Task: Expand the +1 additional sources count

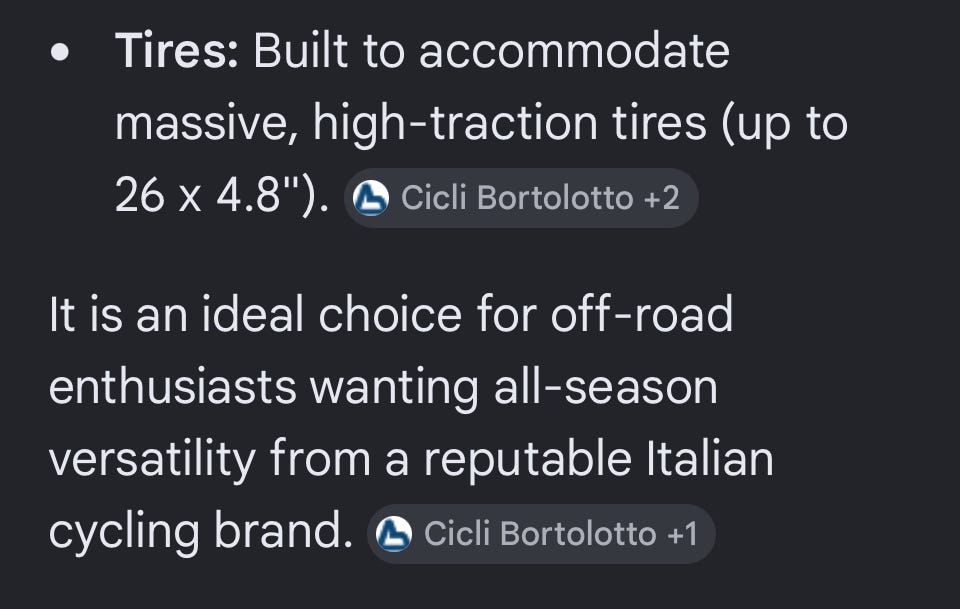Action: 682,534
